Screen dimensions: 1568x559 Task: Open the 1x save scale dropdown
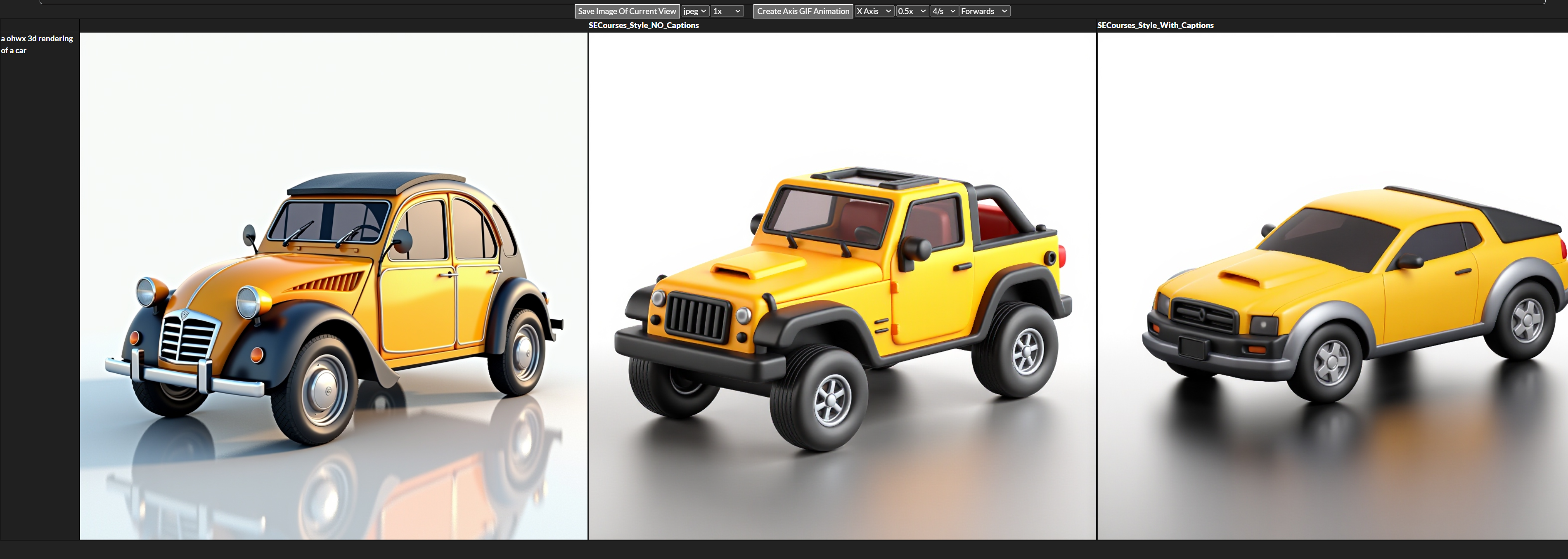[x=727, y=11]
